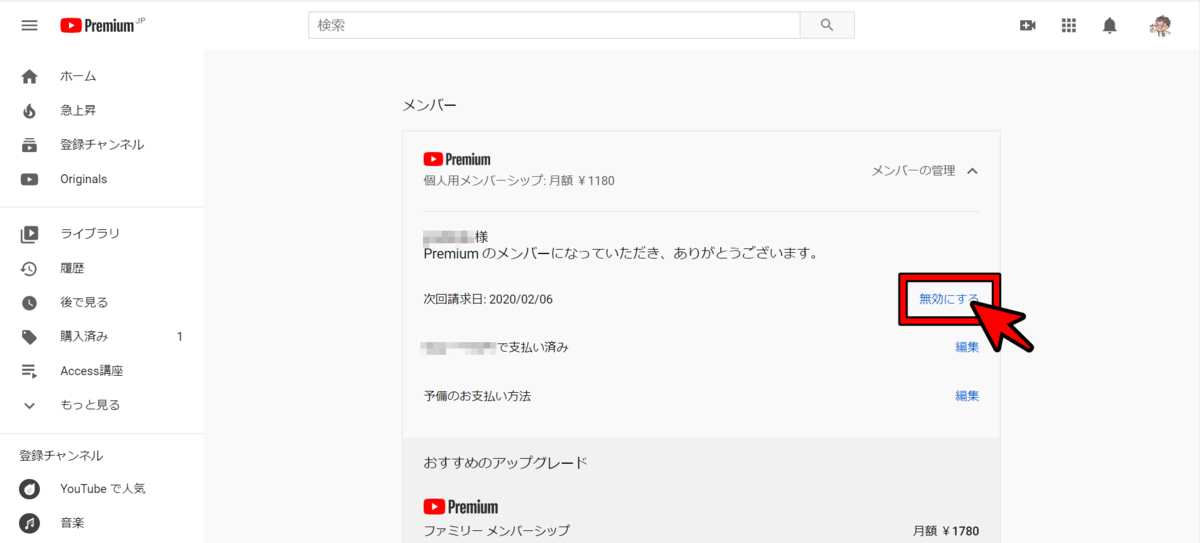Click the ホーム home icon
The image size is (1200, 543).
[x=29, y=76]
